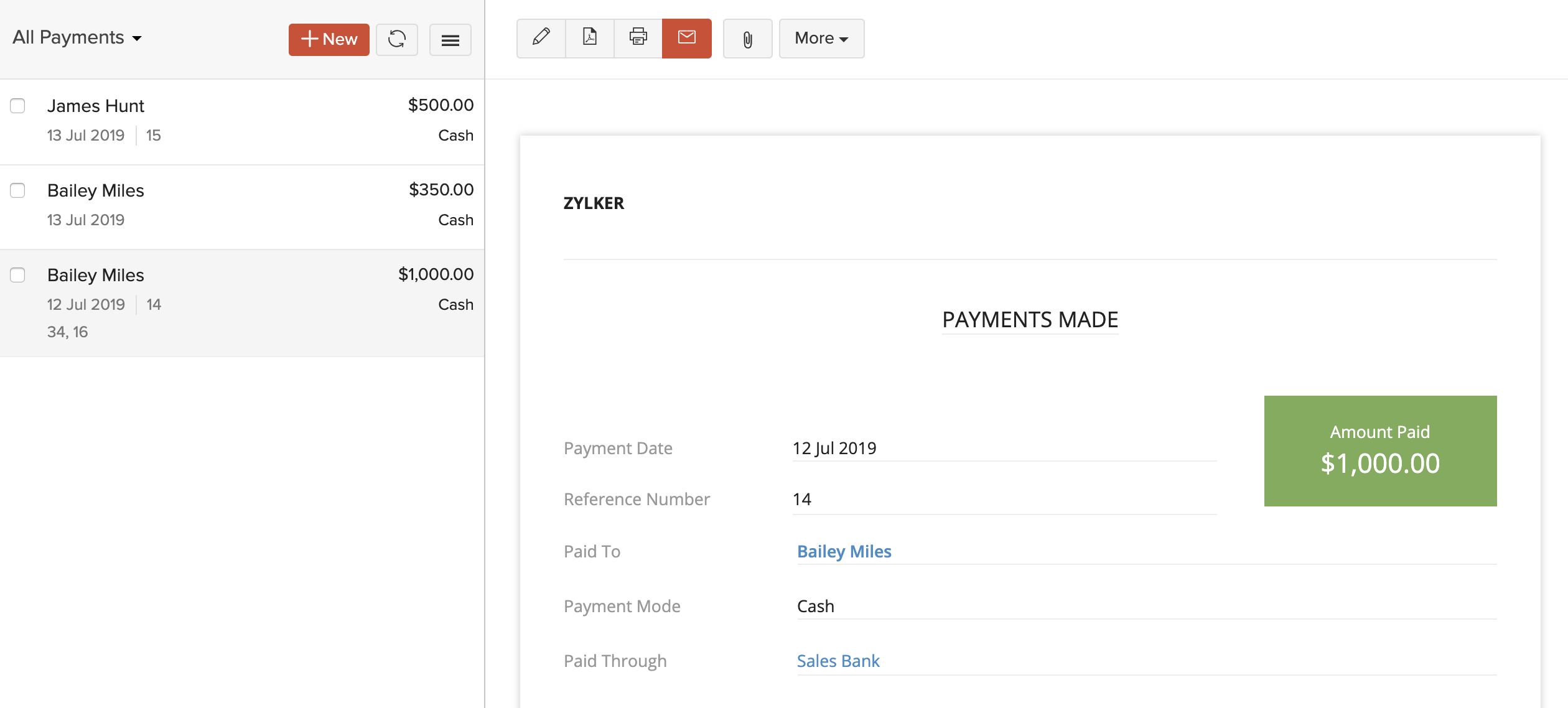This screenshot has width=1568, height=708.
Task: Refresh the payments list
Action: [x=397, y=39]
